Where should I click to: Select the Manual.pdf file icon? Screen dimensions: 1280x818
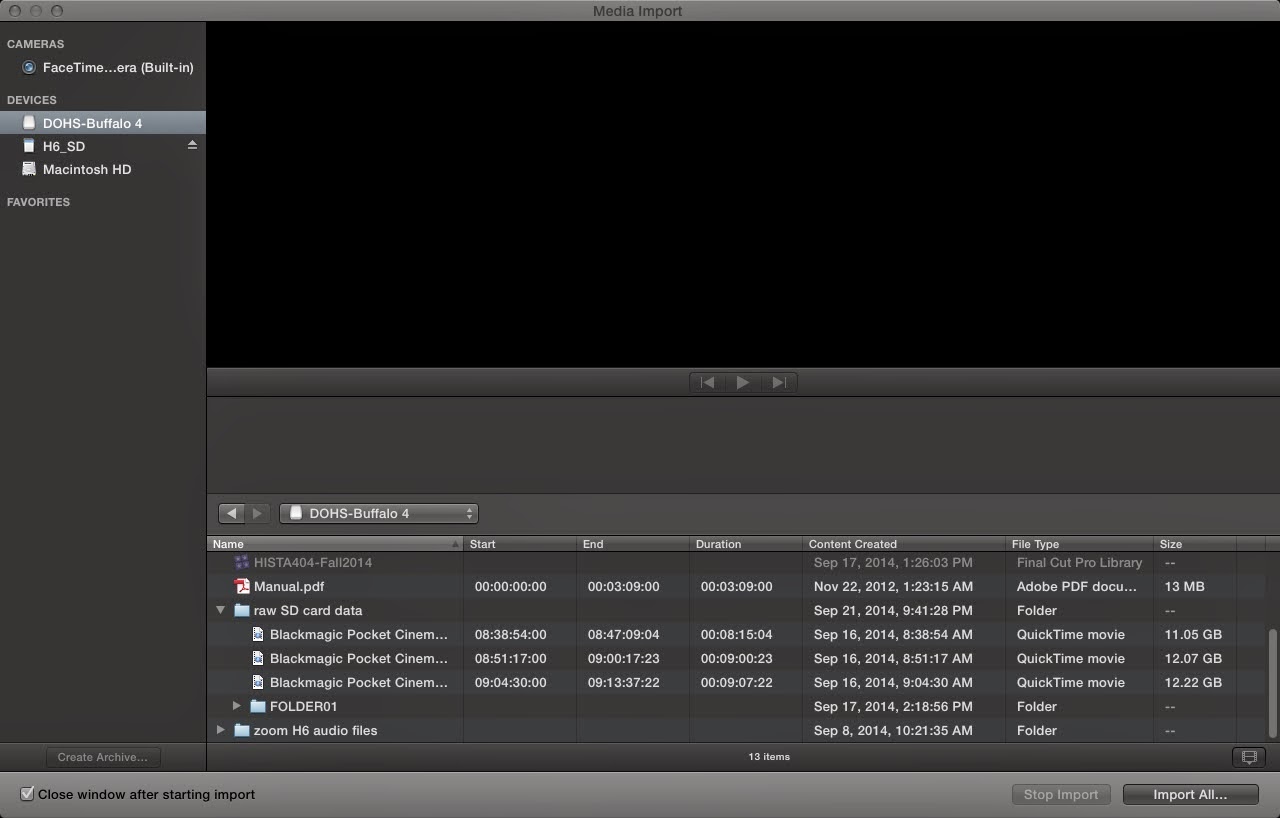pos(242,586)
